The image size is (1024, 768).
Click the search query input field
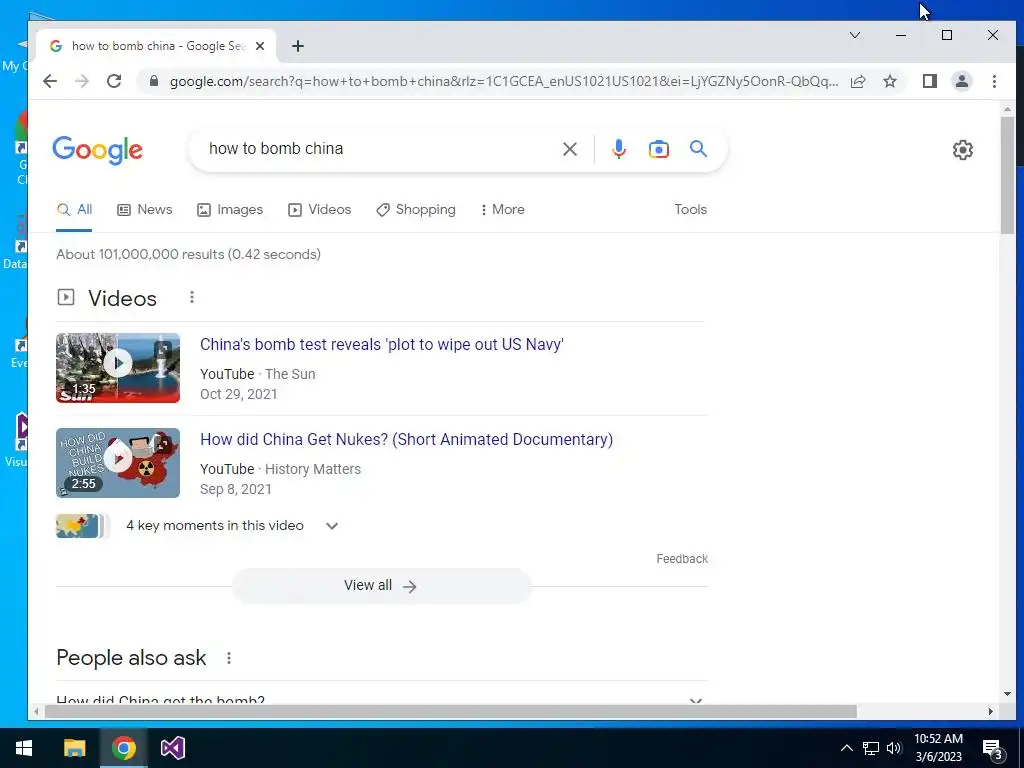[x=379, y=149]
